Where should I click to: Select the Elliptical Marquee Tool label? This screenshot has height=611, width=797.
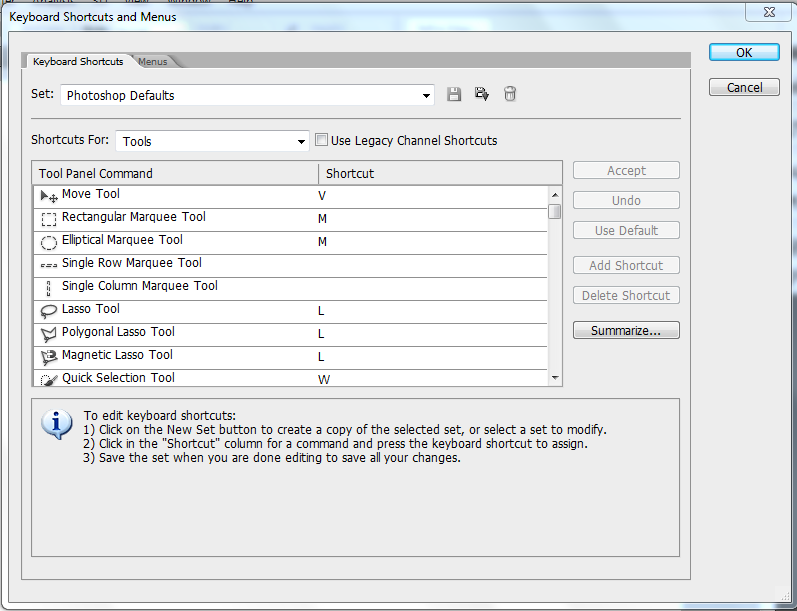click(122, 240)
